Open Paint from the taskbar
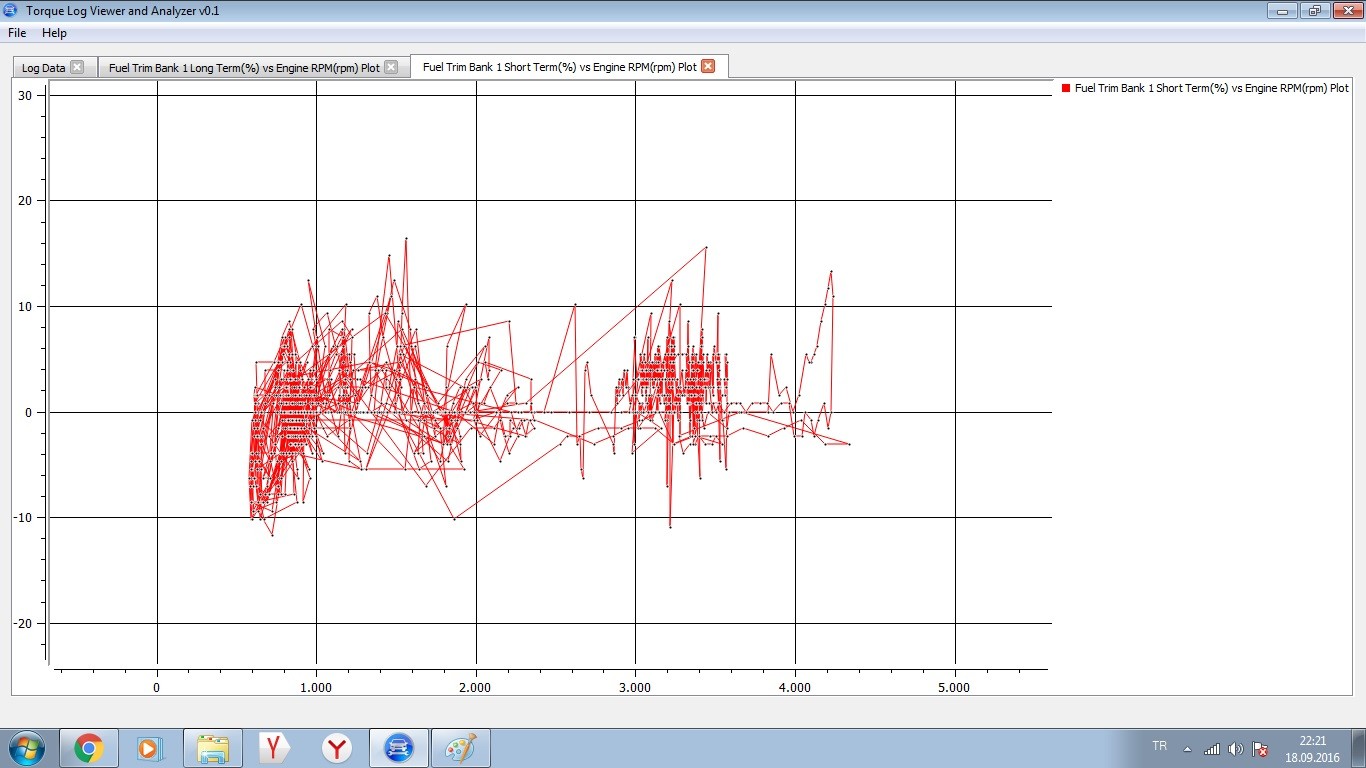 [461, 748]
